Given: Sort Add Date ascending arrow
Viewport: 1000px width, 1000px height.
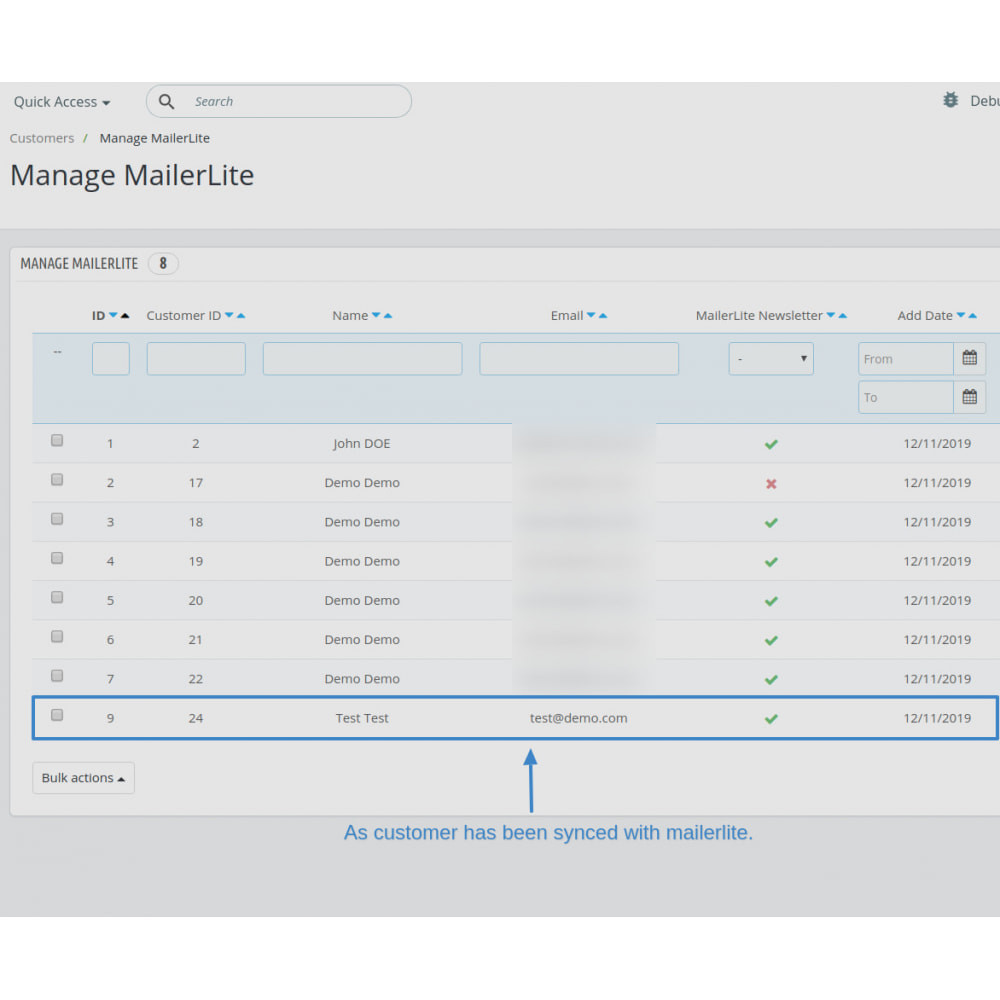Looking at the screenshot, I should coord(973,315).
